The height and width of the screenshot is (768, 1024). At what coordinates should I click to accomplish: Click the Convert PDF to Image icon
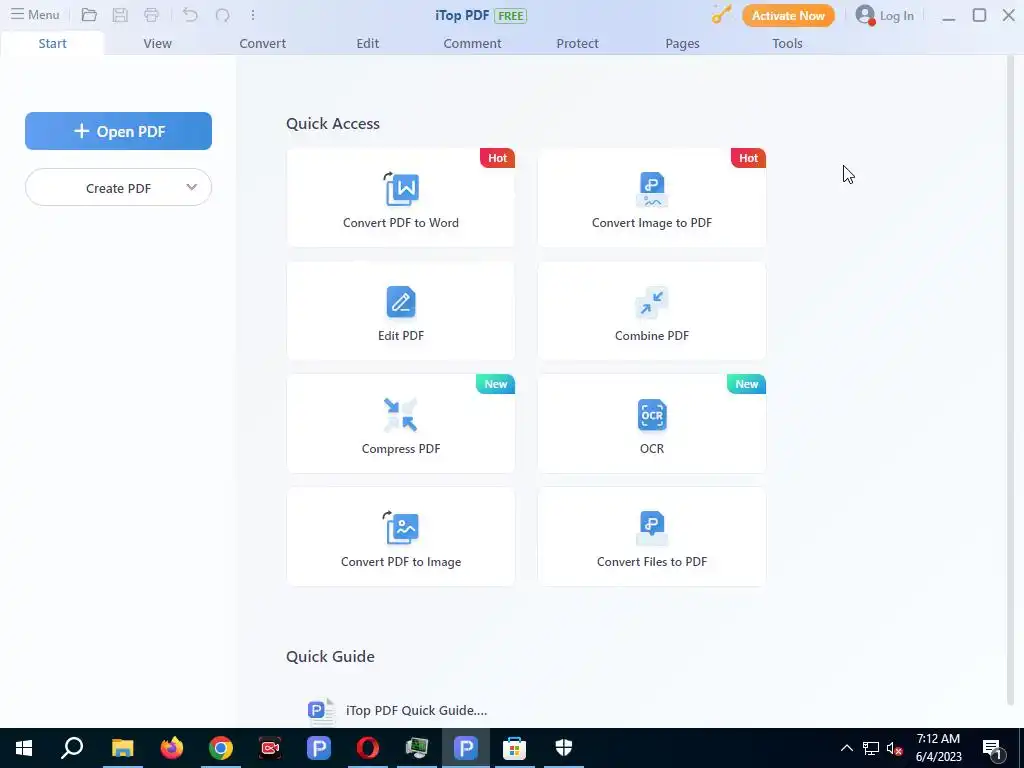coord(401,528)
